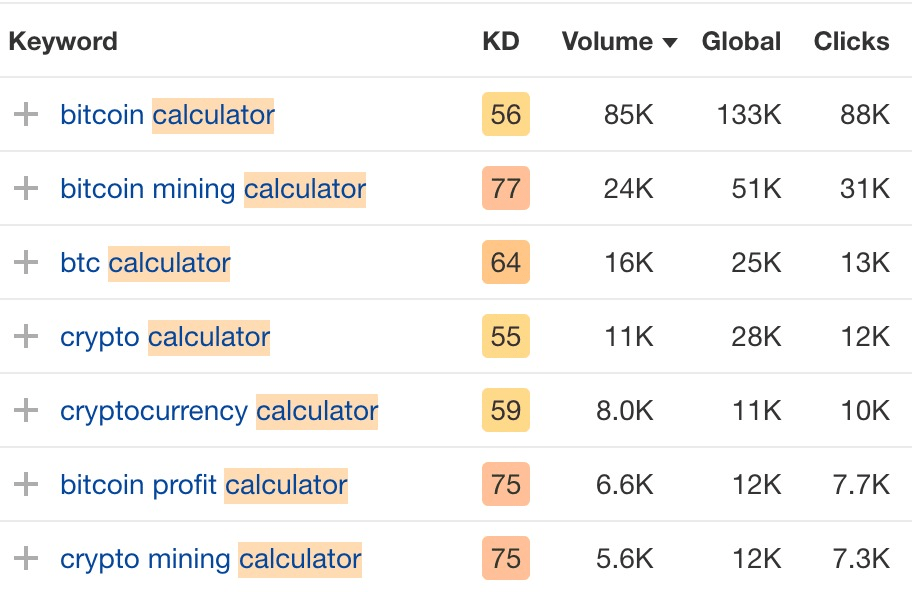Click the plus icon next to "crypto mining calculator"
Image resolution: width=912 pixels, height=592 pixels.
(x=25, y=558)
